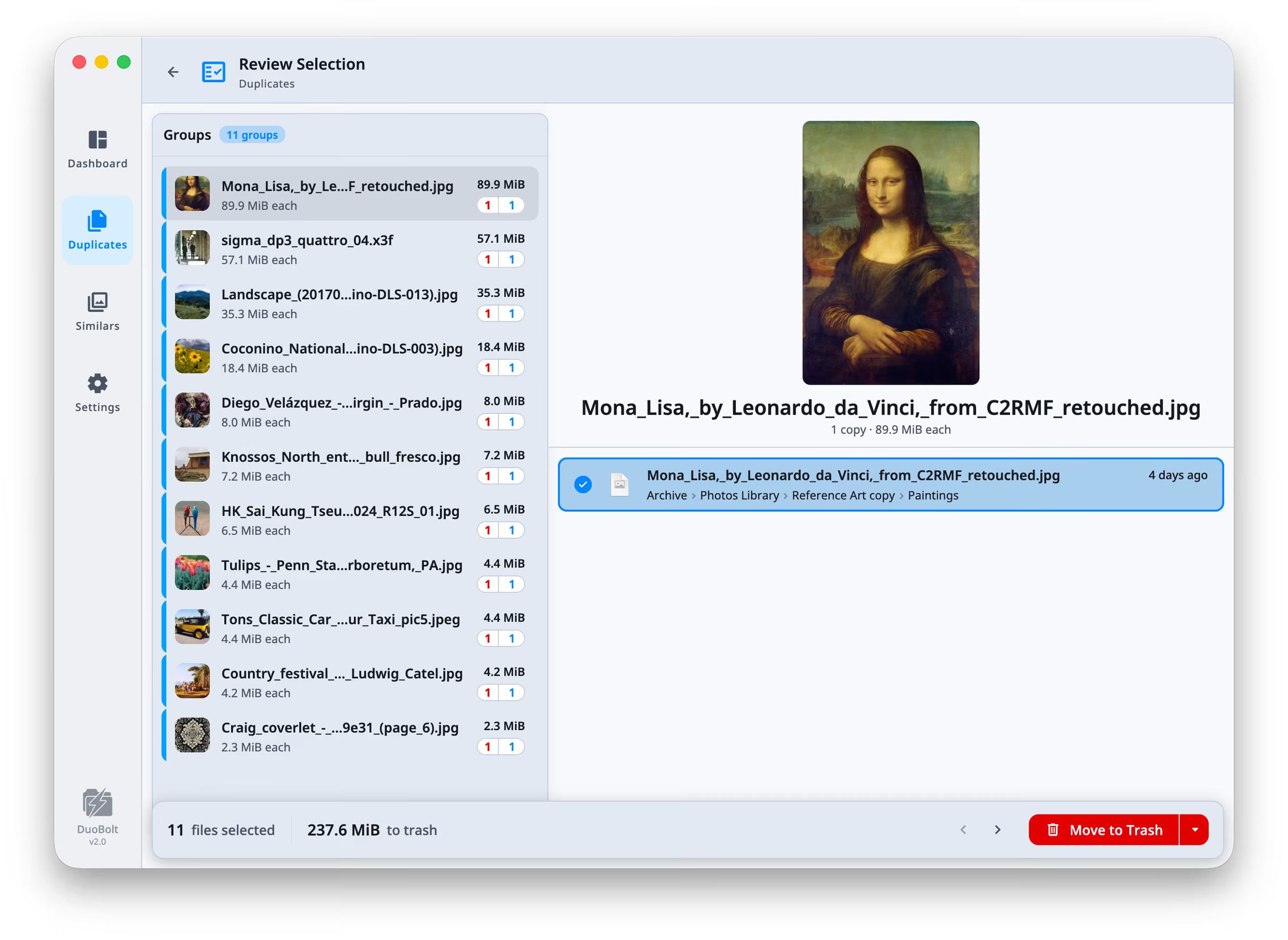Open the Settings section
Screen dimensions: 1288x940
point(97,393)
